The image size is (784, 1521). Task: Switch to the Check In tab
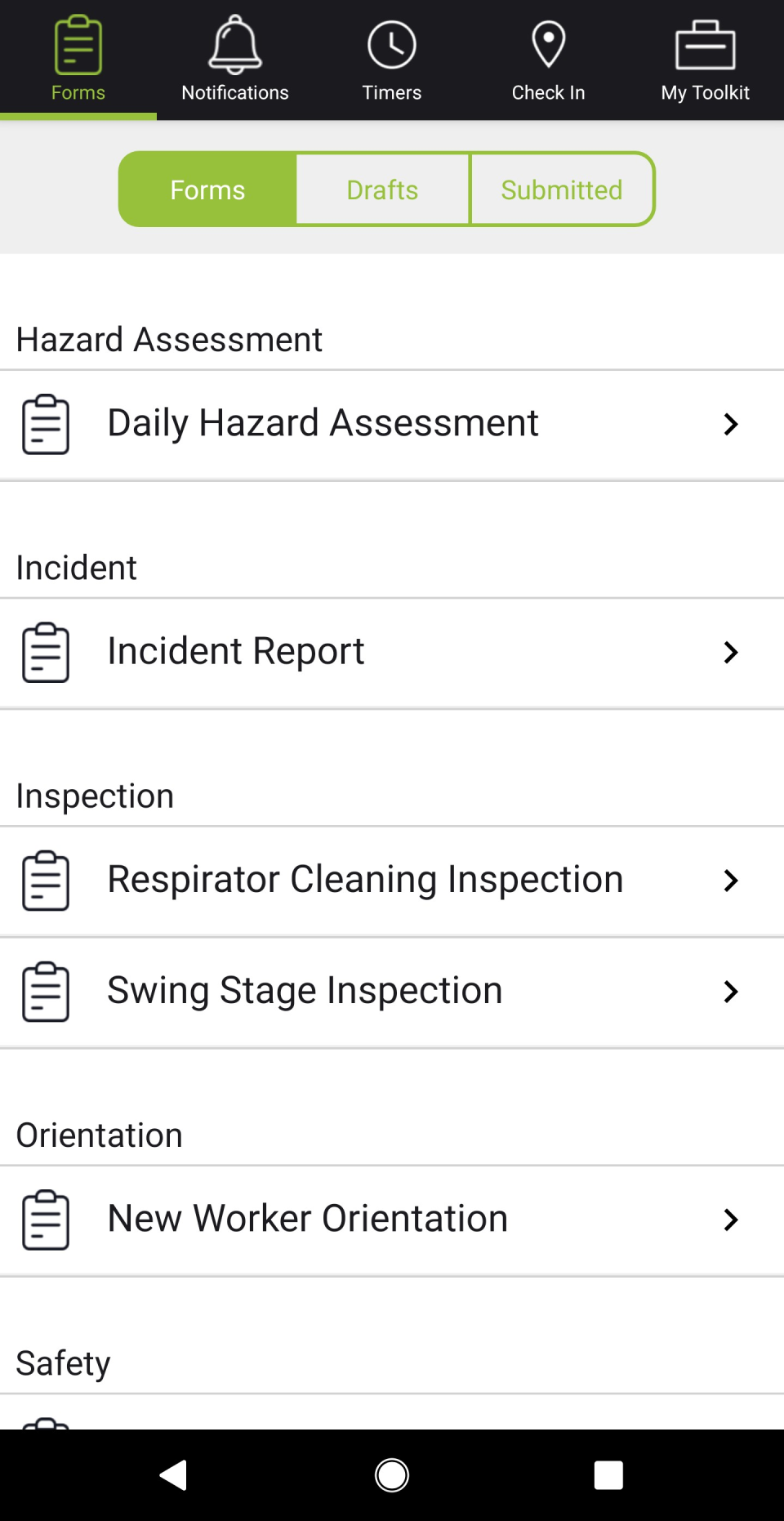tap(548, 57)
